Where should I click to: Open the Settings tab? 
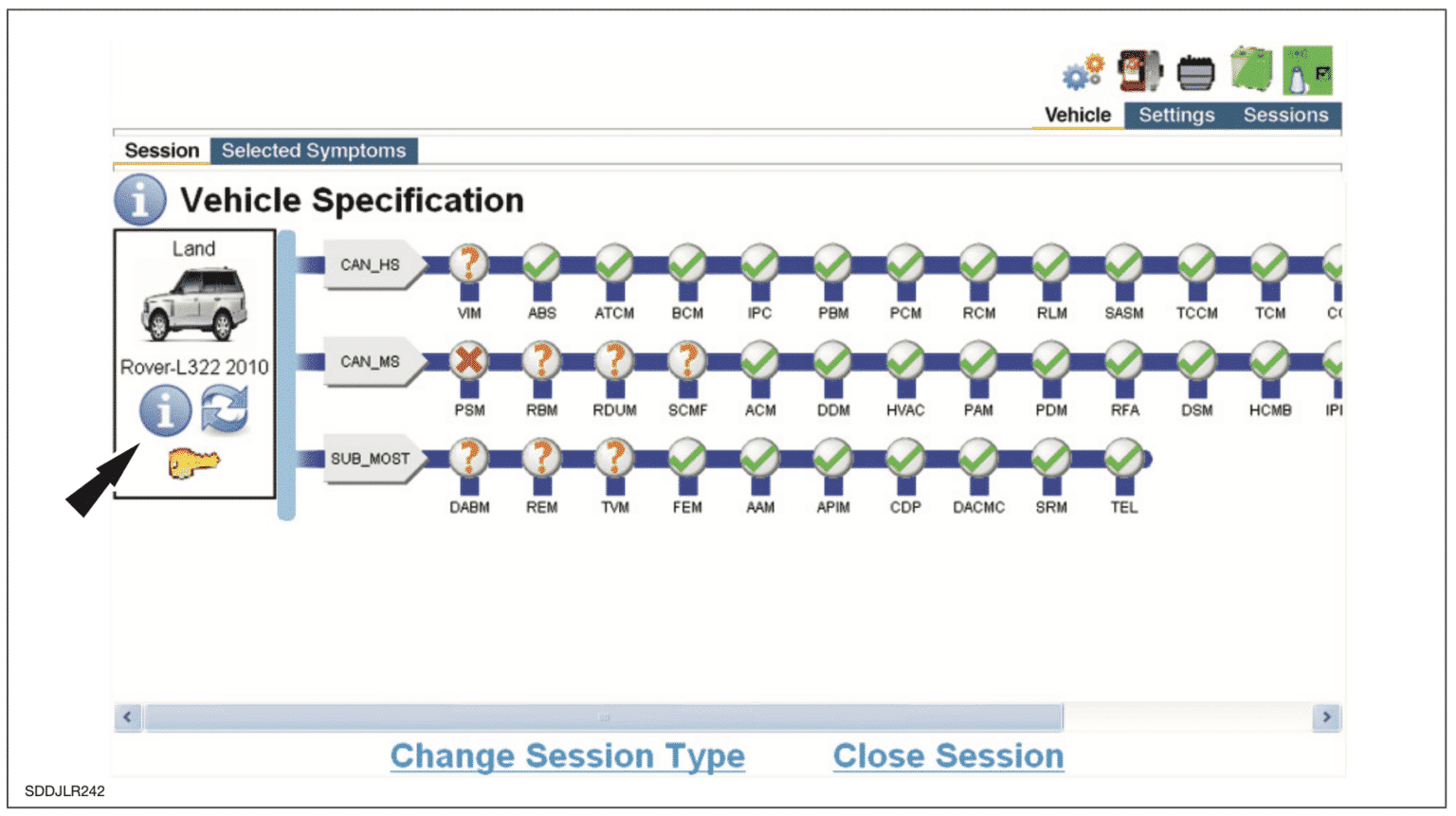(x=1176, y=115)
